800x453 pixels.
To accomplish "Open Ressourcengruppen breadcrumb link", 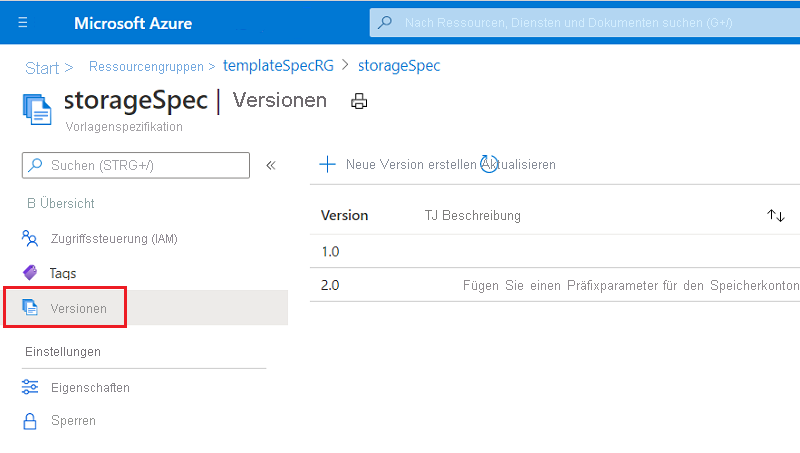I will click(146, 67).
